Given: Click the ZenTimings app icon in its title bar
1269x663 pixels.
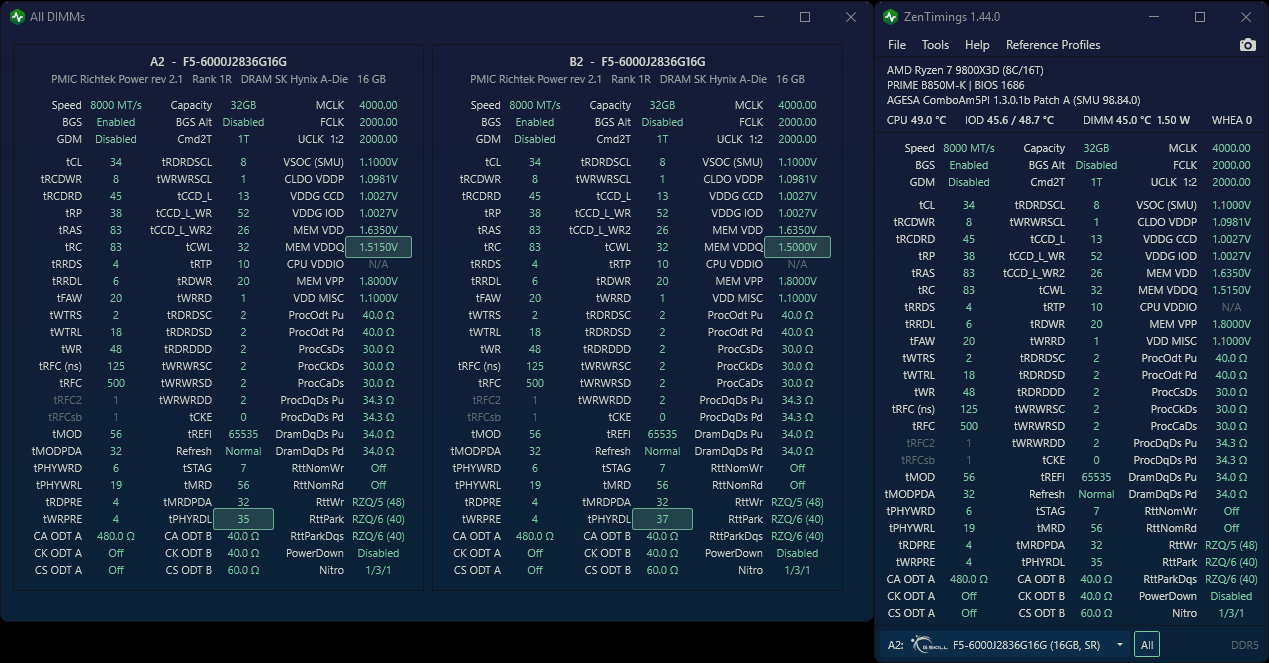Looking at the screenshot, I should coord(891,17).
